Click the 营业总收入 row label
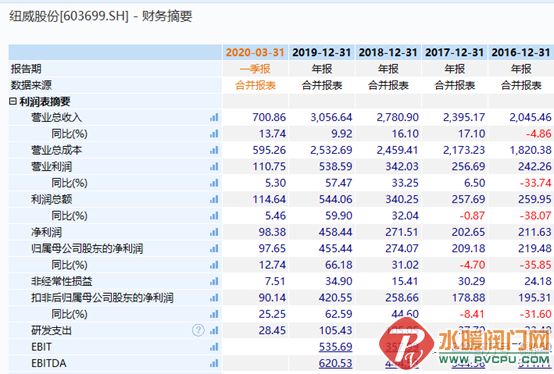Screen dimensions: 554x374 pos(56,117)
